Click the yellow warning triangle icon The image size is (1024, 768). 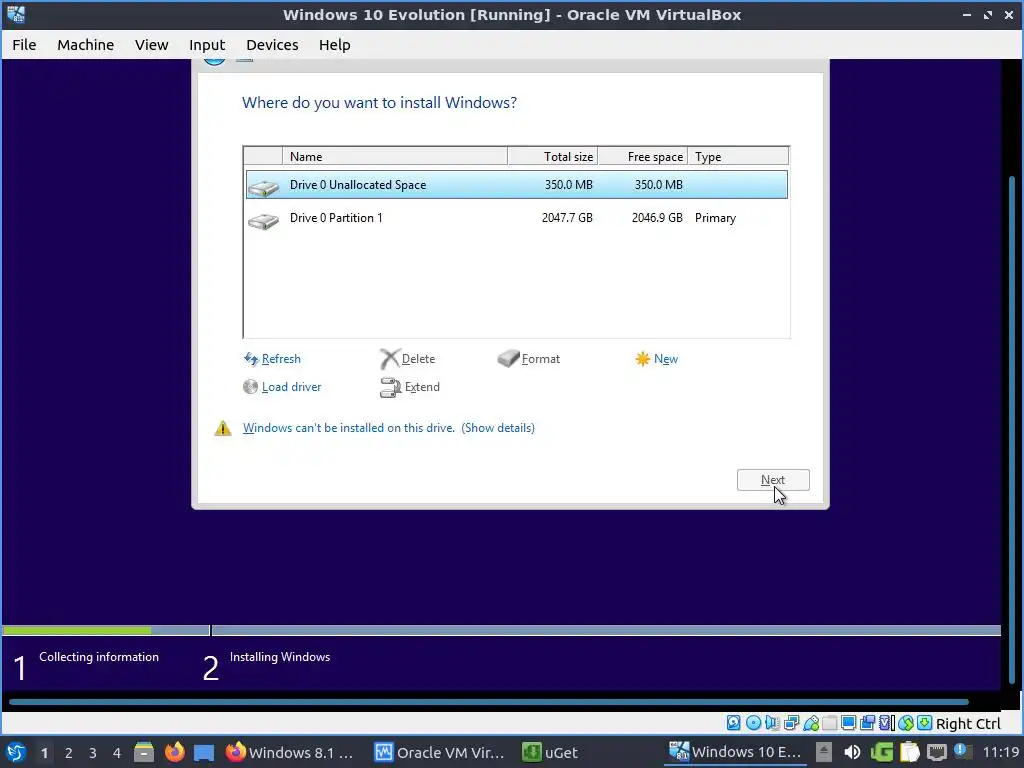pos(223,428)
